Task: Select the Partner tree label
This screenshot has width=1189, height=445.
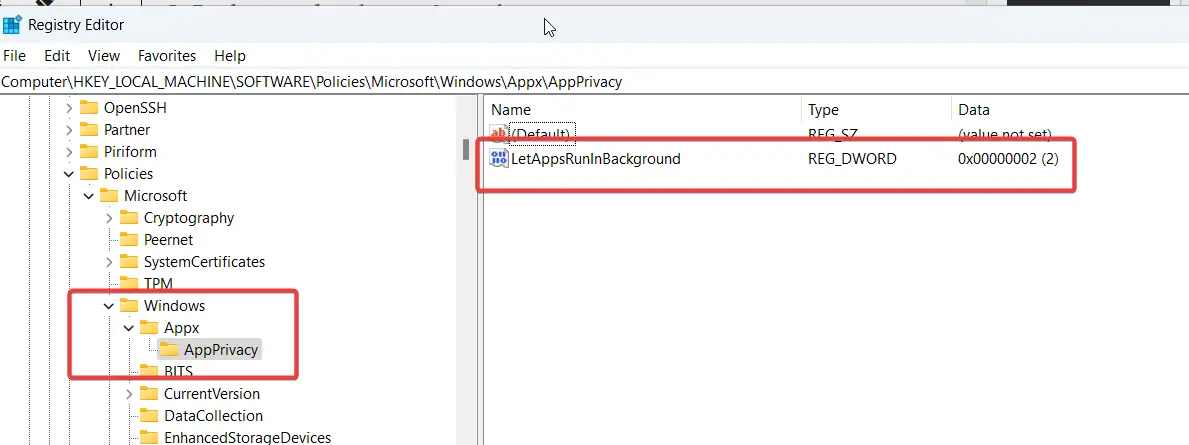Action: (127, 130)
